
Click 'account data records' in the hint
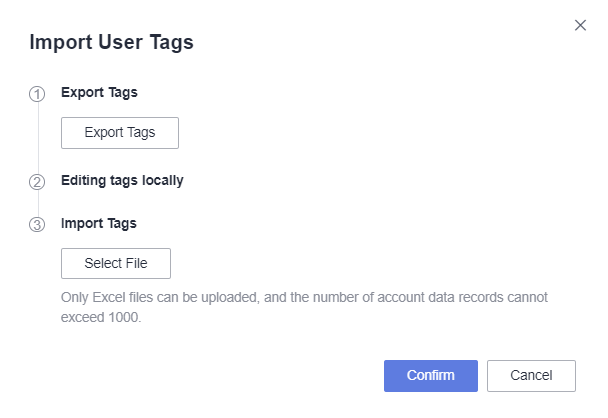(x=440, y=297)
